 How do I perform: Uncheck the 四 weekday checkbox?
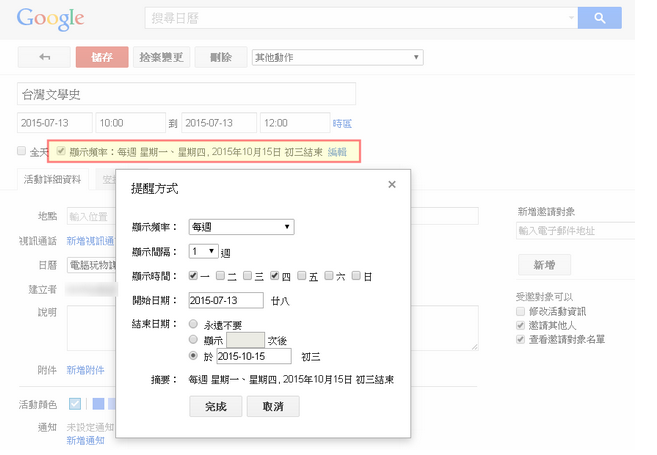274,275
